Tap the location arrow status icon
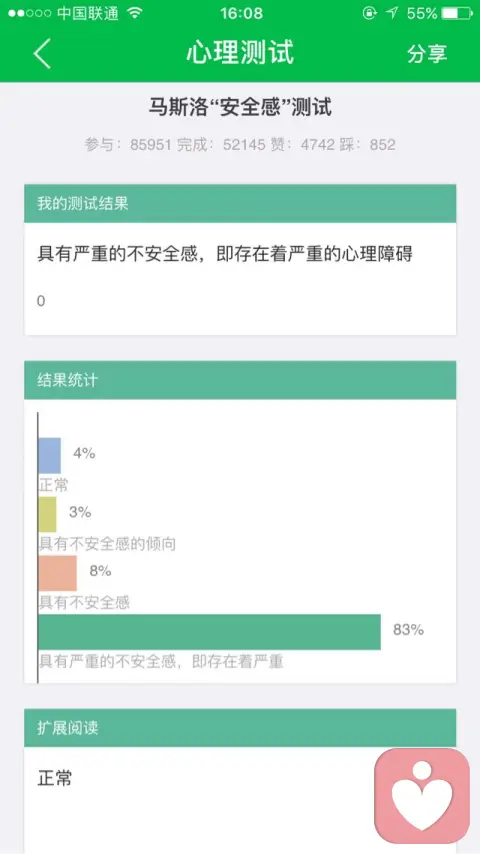 [x=391, y=13]
